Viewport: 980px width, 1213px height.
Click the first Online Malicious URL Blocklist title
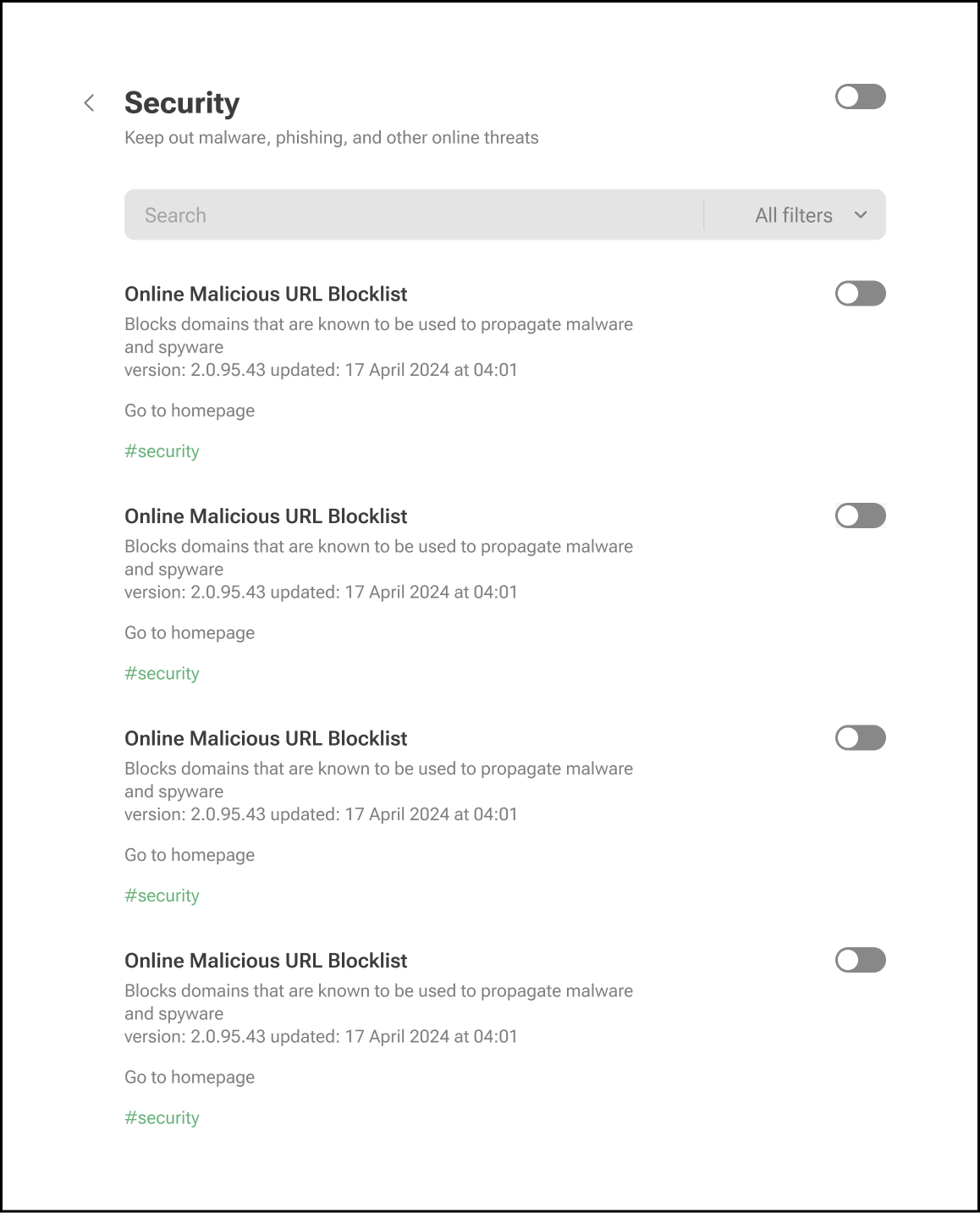[266, 294]
